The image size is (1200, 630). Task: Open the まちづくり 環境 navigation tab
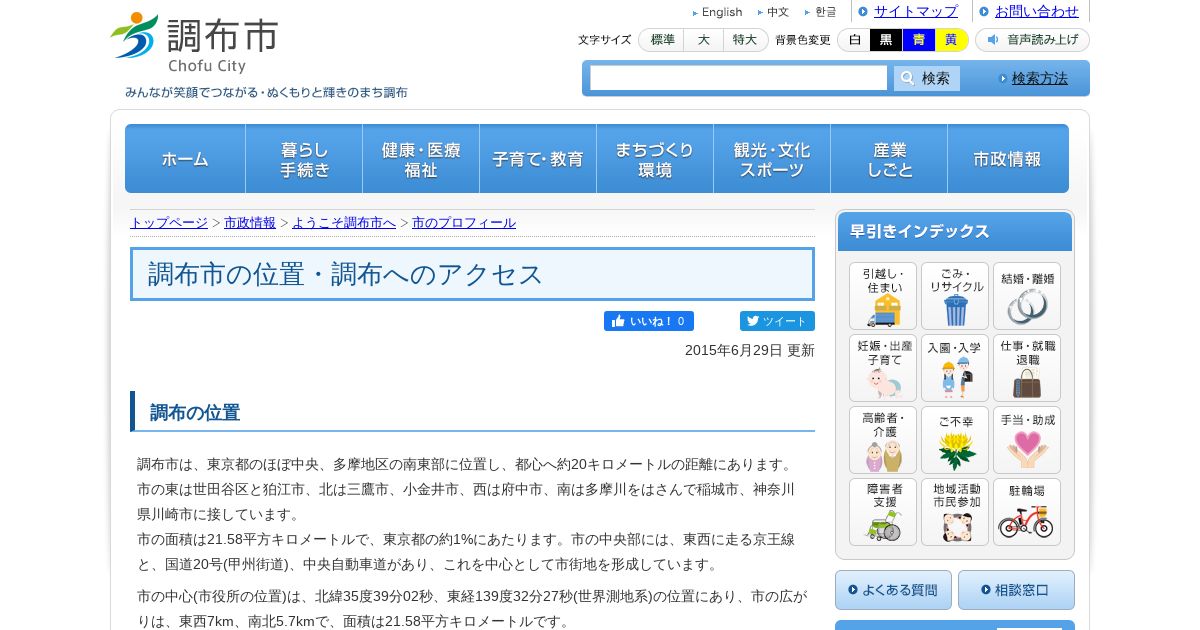tap(655, 159)
